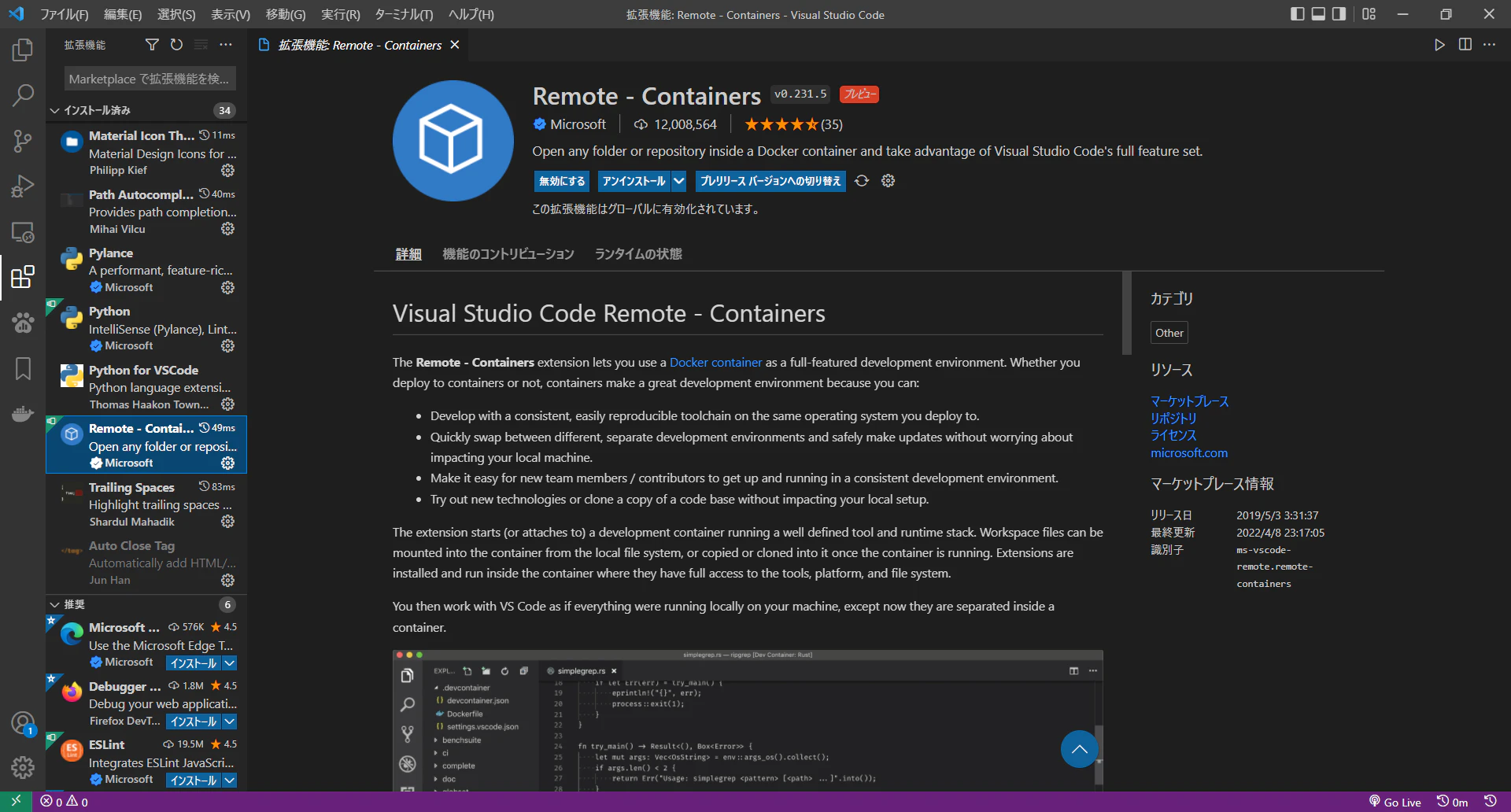Switch to ランタイムの状態 tab
1511x812 pixels.
(x=638, y=254)
